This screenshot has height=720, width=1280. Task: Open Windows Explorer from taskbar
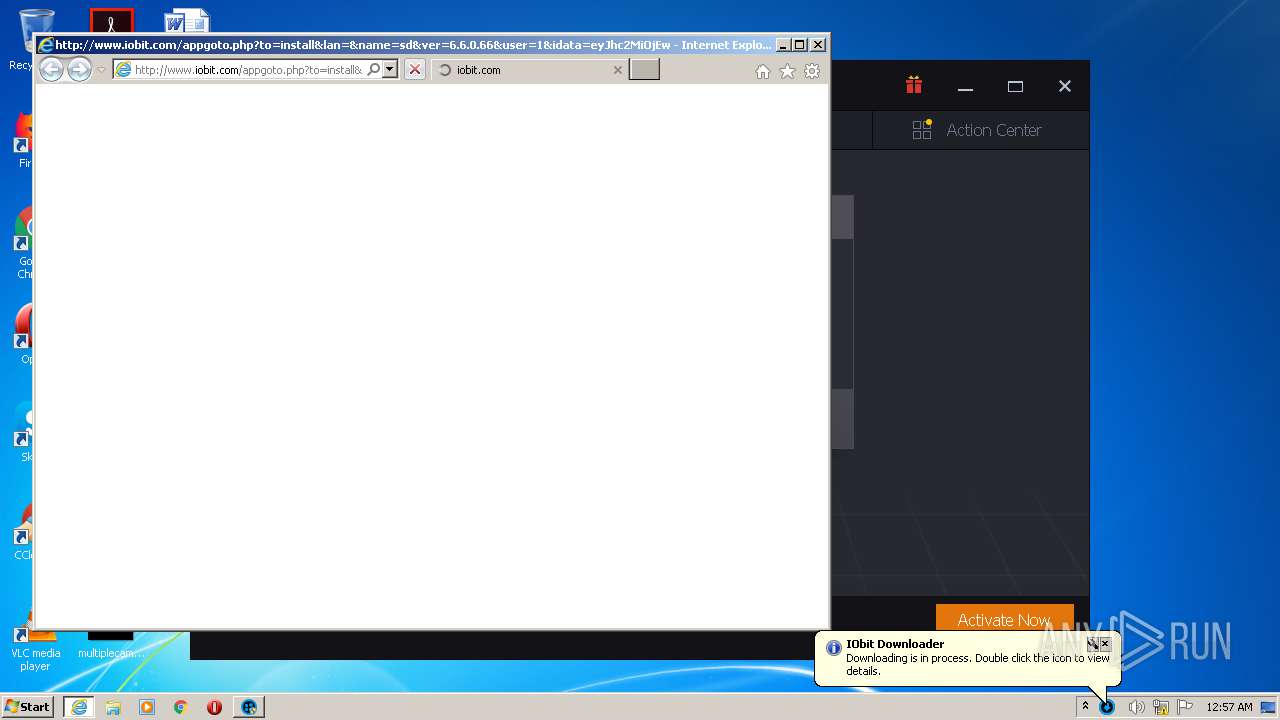pos(113,707)
